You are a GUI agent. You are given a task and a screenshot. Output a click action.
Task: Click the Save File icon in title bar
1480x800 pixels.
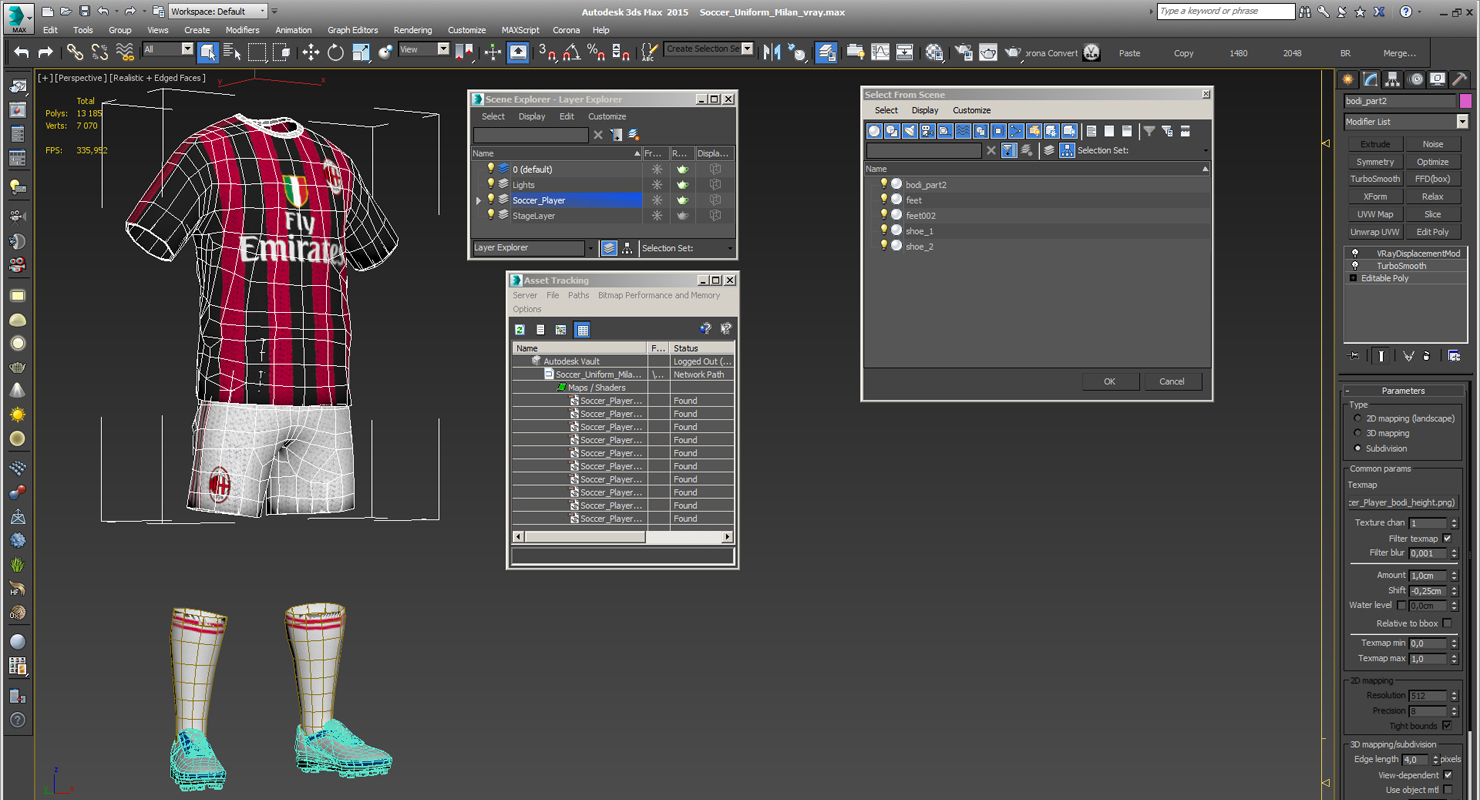(84, 11)
